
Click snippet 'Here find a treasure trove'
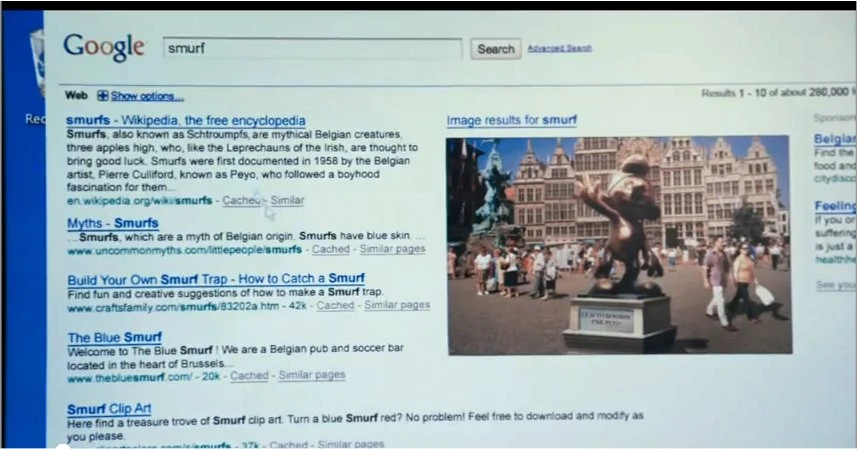pos(355,426)
